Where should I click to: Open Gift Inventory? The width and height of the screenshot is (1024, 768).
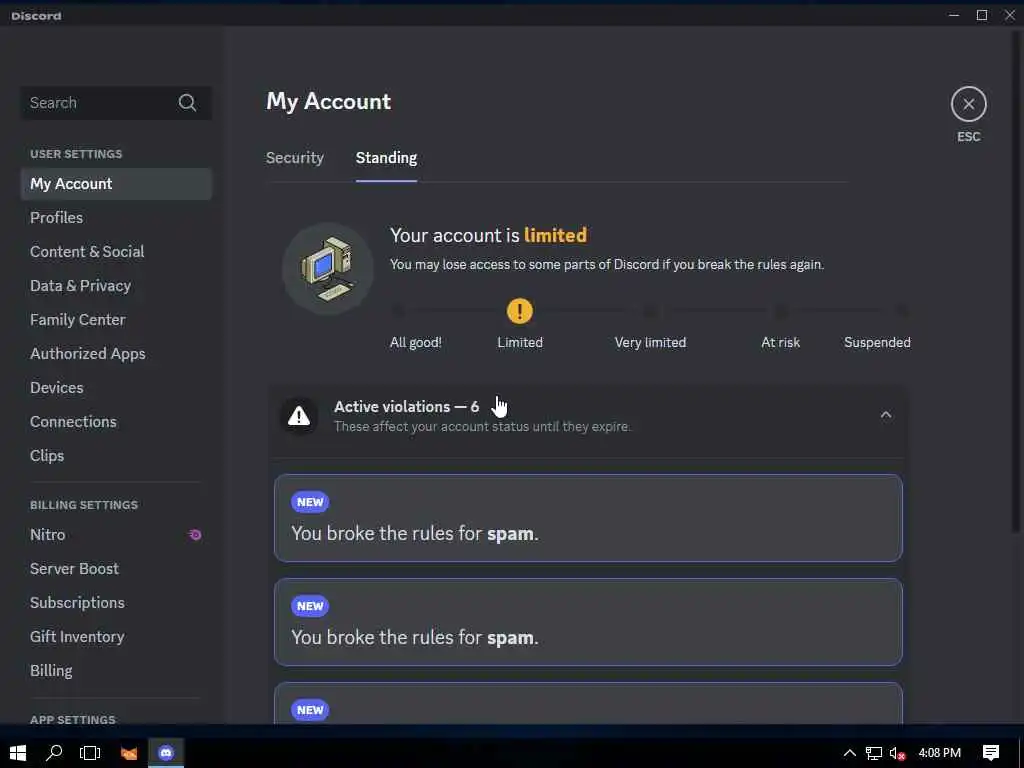click(x=116, y=637)
